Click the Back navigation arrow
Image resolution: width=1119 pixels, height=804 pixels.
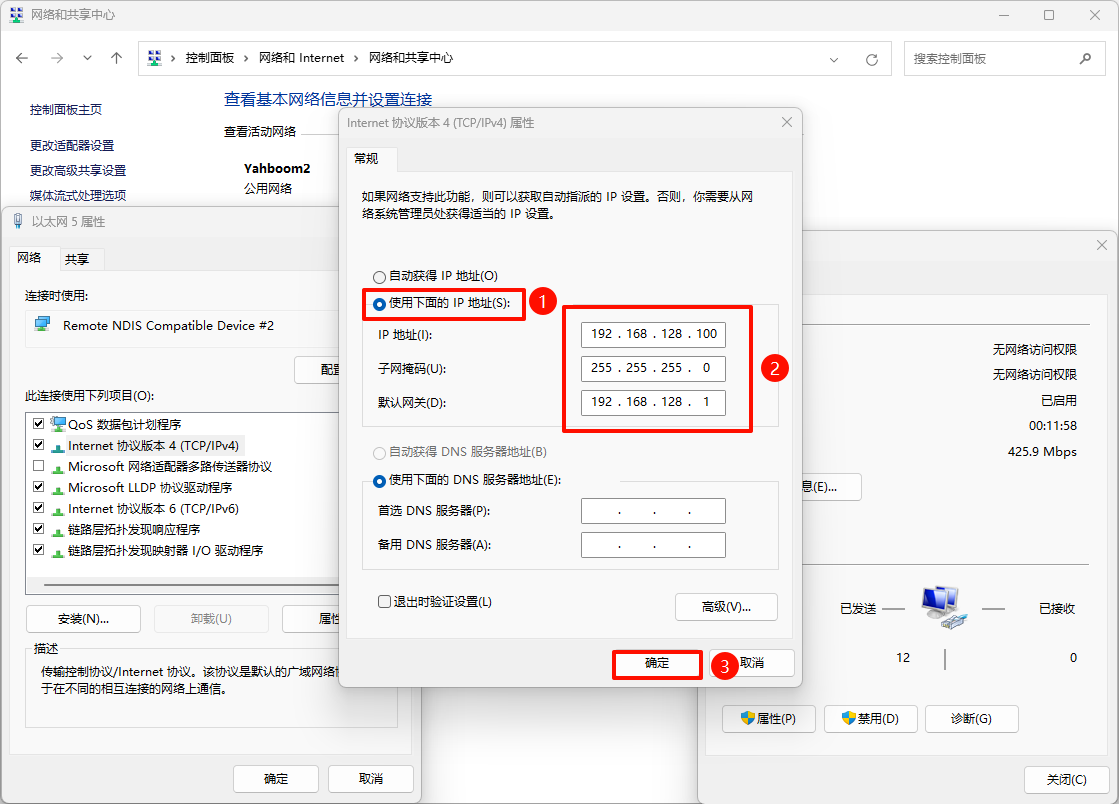coord(23,59)
